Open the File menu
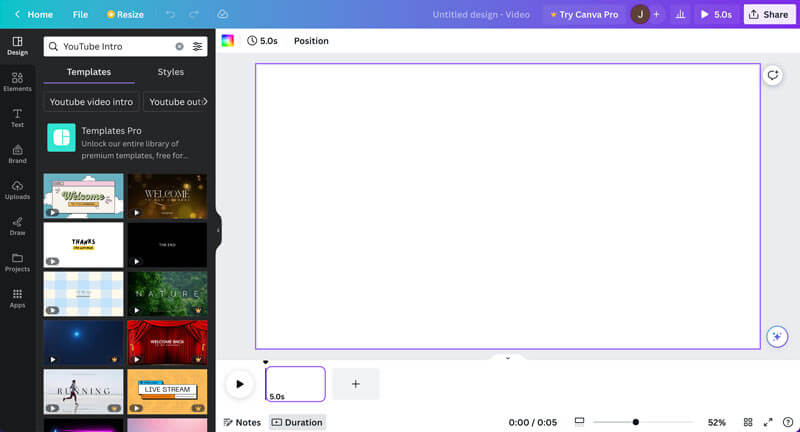The image size is (800, 432). [x=80, y=14]
